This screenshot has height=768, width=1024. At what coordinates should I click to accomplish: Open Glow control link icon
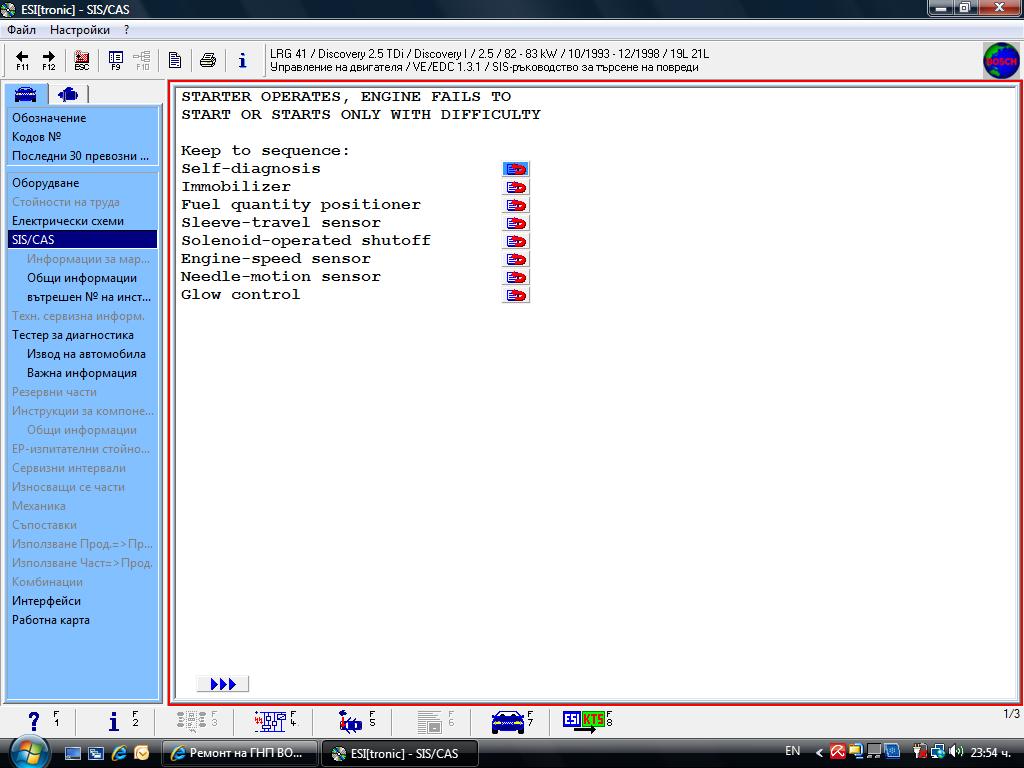coord(516,295)
